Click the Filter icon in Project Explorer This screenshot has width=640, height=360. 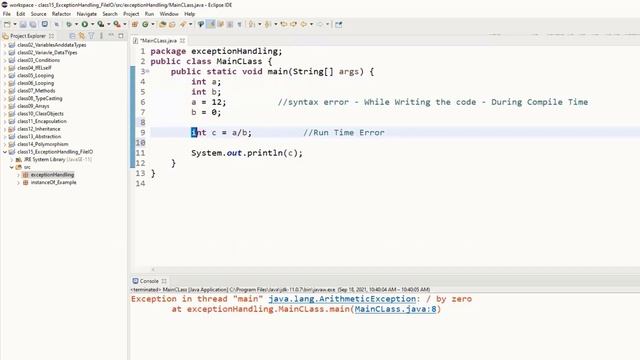coord(91,36)
